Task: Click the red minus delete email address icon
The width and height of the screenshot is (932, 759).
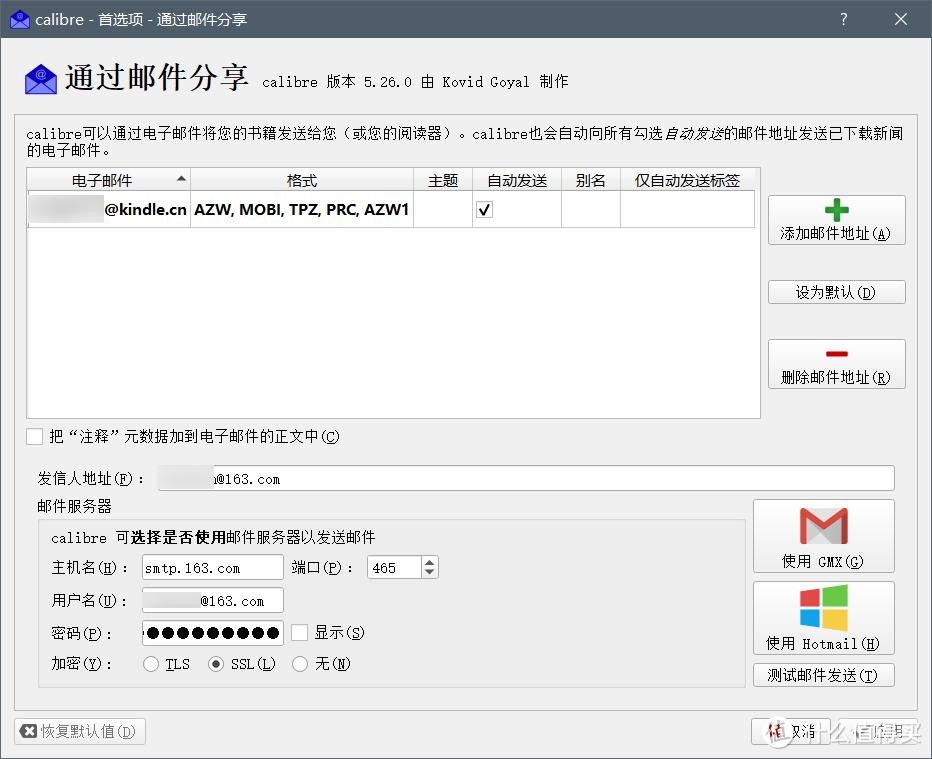Action: tap(836, 354)
